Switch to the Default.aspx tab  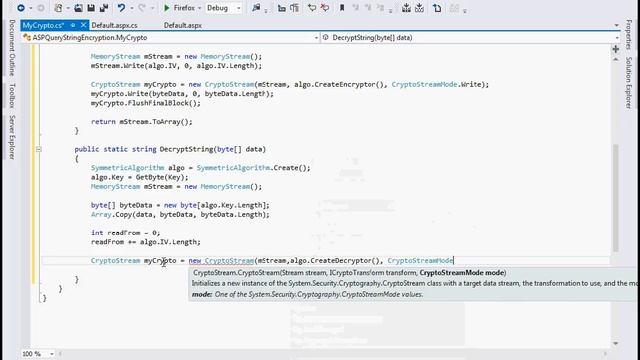[x=182, y=25]
